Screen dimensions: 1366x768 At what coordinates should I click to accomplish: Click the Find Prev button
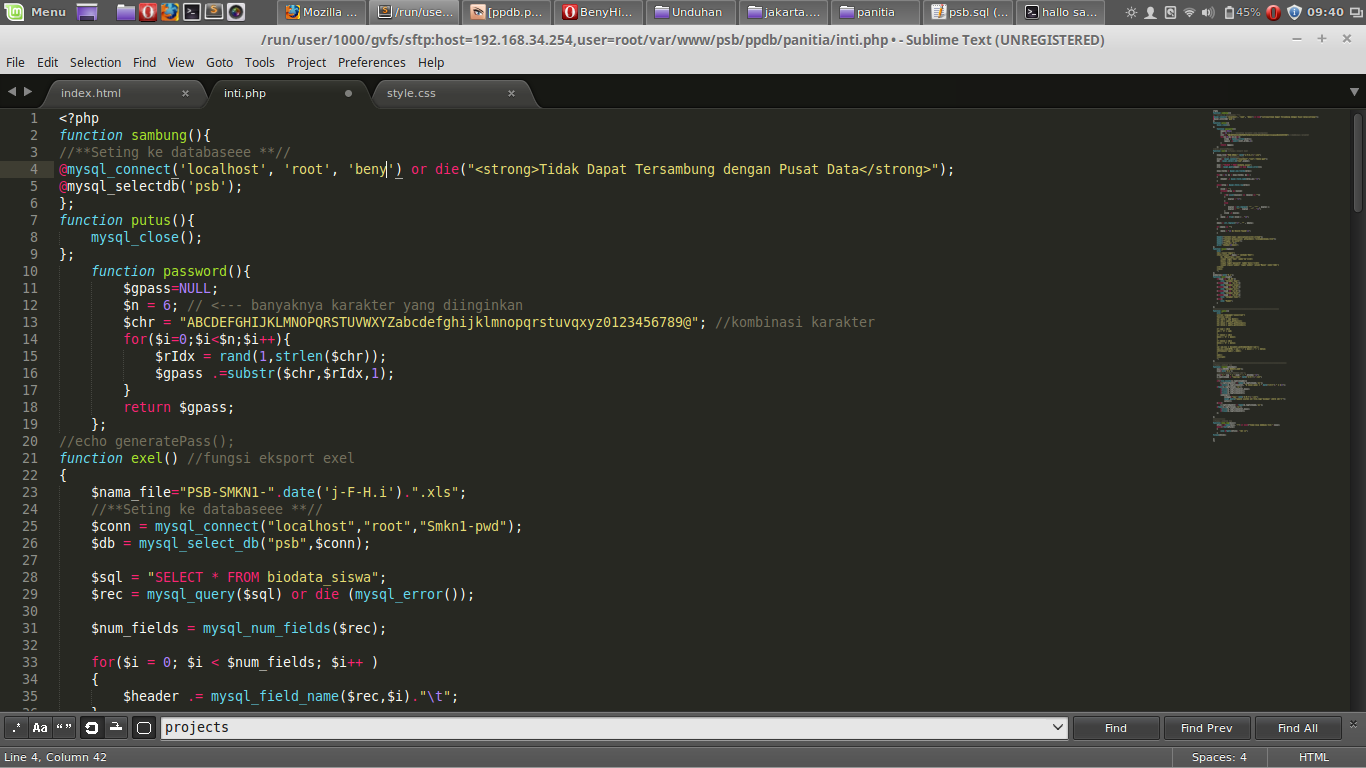point(1207,728)
